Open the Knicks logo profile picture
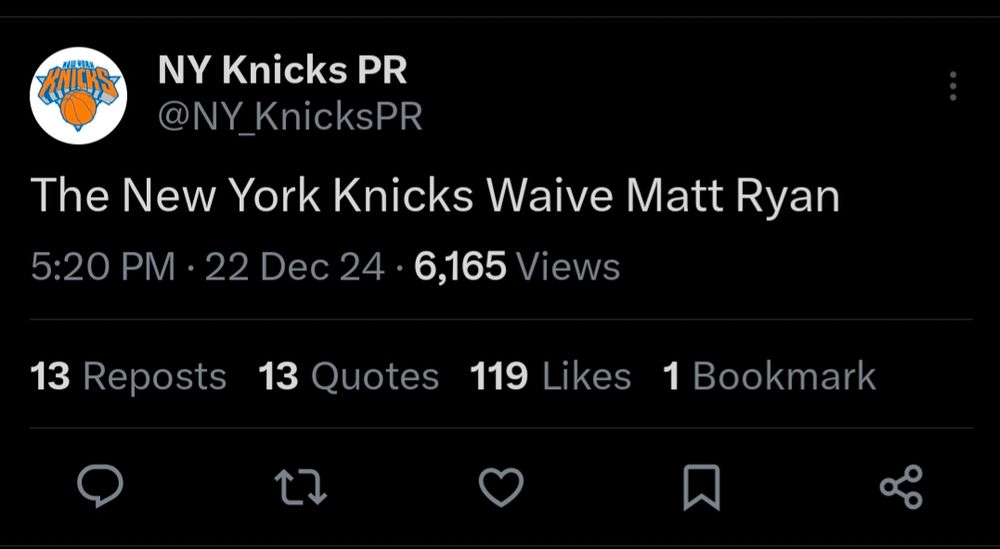The image size is (1000, 549). point(78,95)
